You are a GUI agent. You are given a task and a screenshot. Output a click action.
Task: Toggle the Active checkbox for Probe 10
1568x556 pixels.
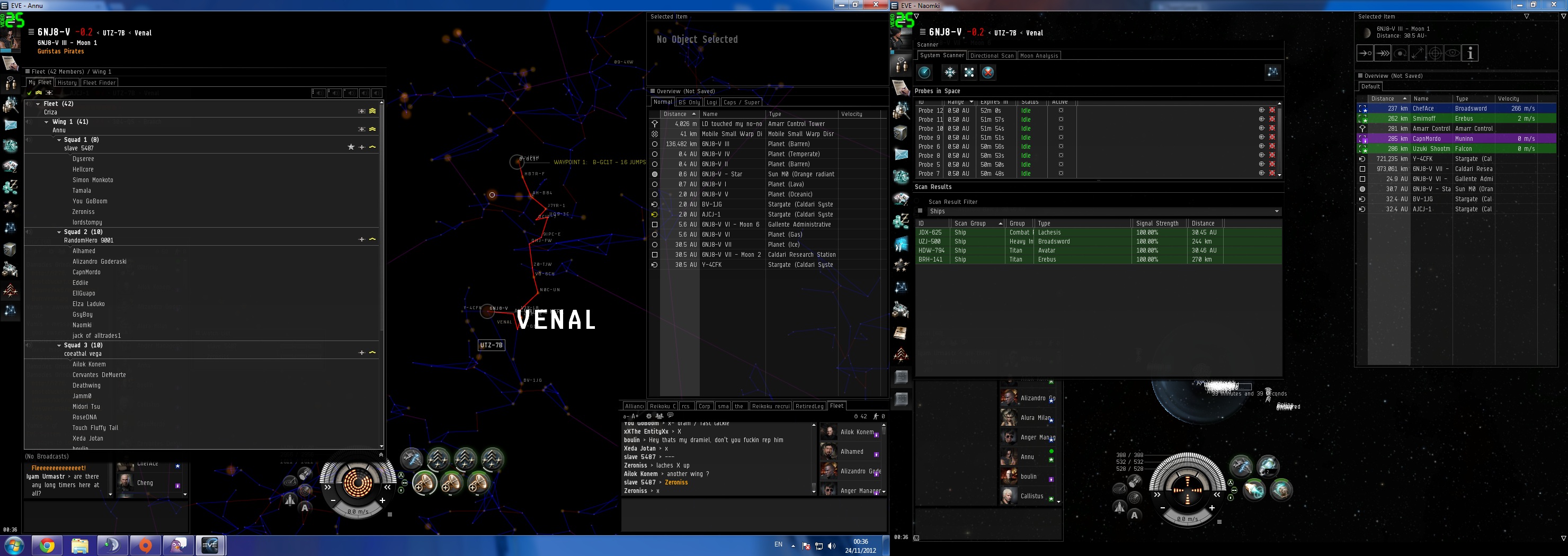pyautogui.click(x=1061, y=128)
